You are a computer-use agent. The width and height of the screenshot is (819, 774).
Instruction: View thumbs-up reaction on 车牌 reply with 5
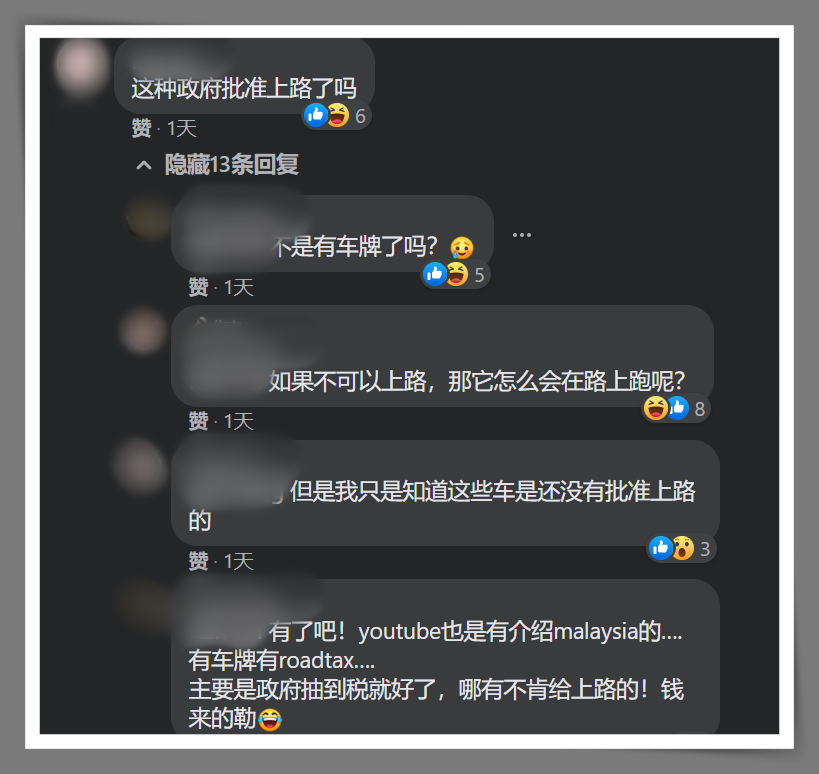click(435, 274)
